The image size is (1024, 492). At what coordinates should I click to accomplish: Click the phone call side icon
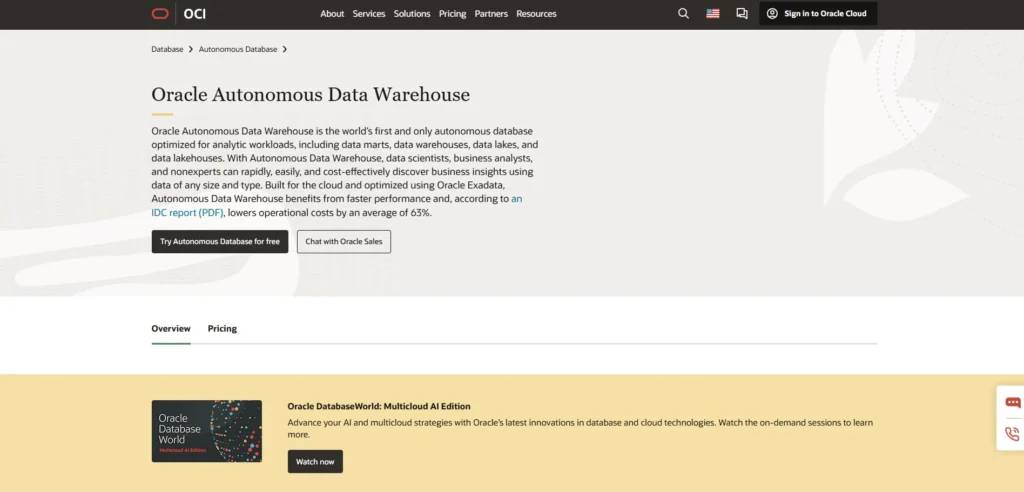click(1013, 434)
